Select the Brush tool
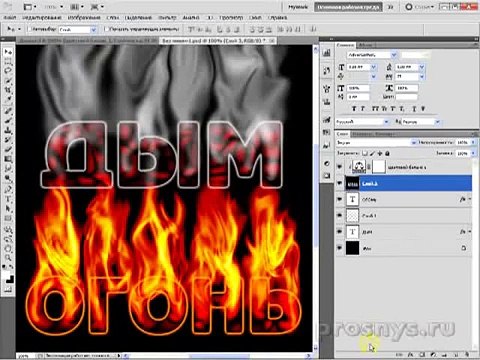 tap(8, 121)
